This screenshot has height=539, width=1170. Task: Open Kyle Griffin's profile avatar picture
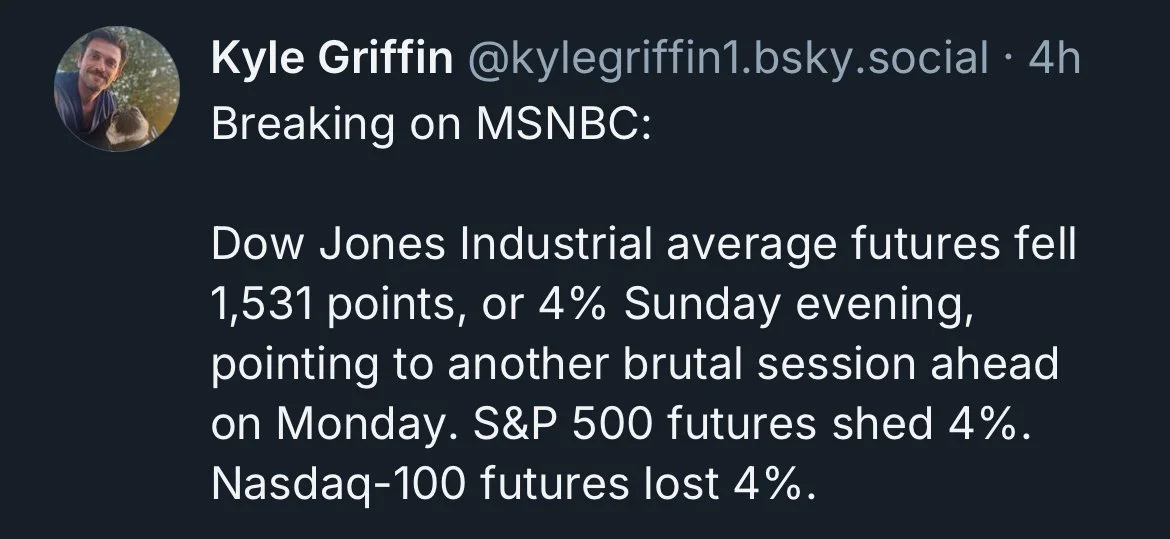pyautogui.click(x=115, y=88)
